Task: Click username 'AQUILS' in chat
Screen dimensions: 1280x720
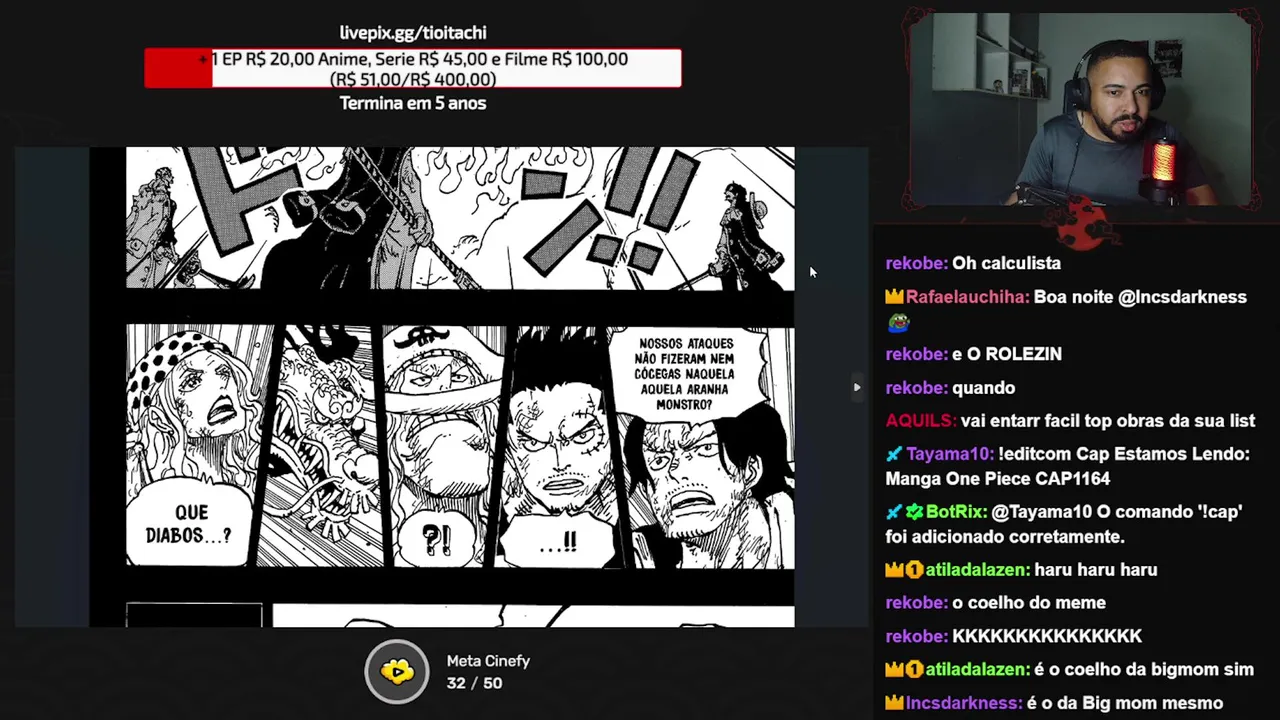Action: (x=920, y=421)
